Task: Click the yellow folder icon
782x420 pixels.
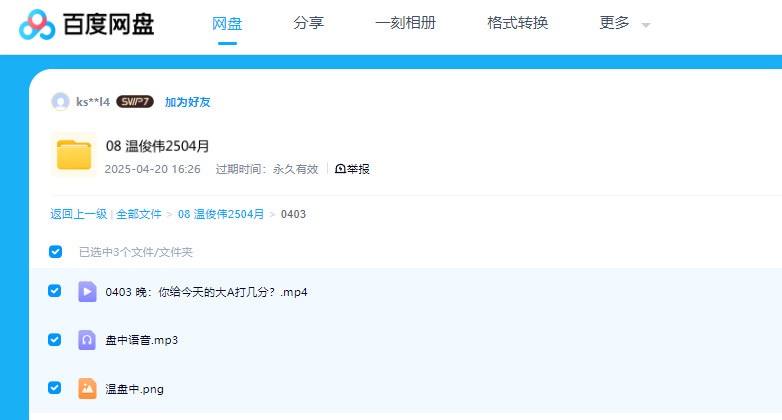Action: (x=73, y=155)
